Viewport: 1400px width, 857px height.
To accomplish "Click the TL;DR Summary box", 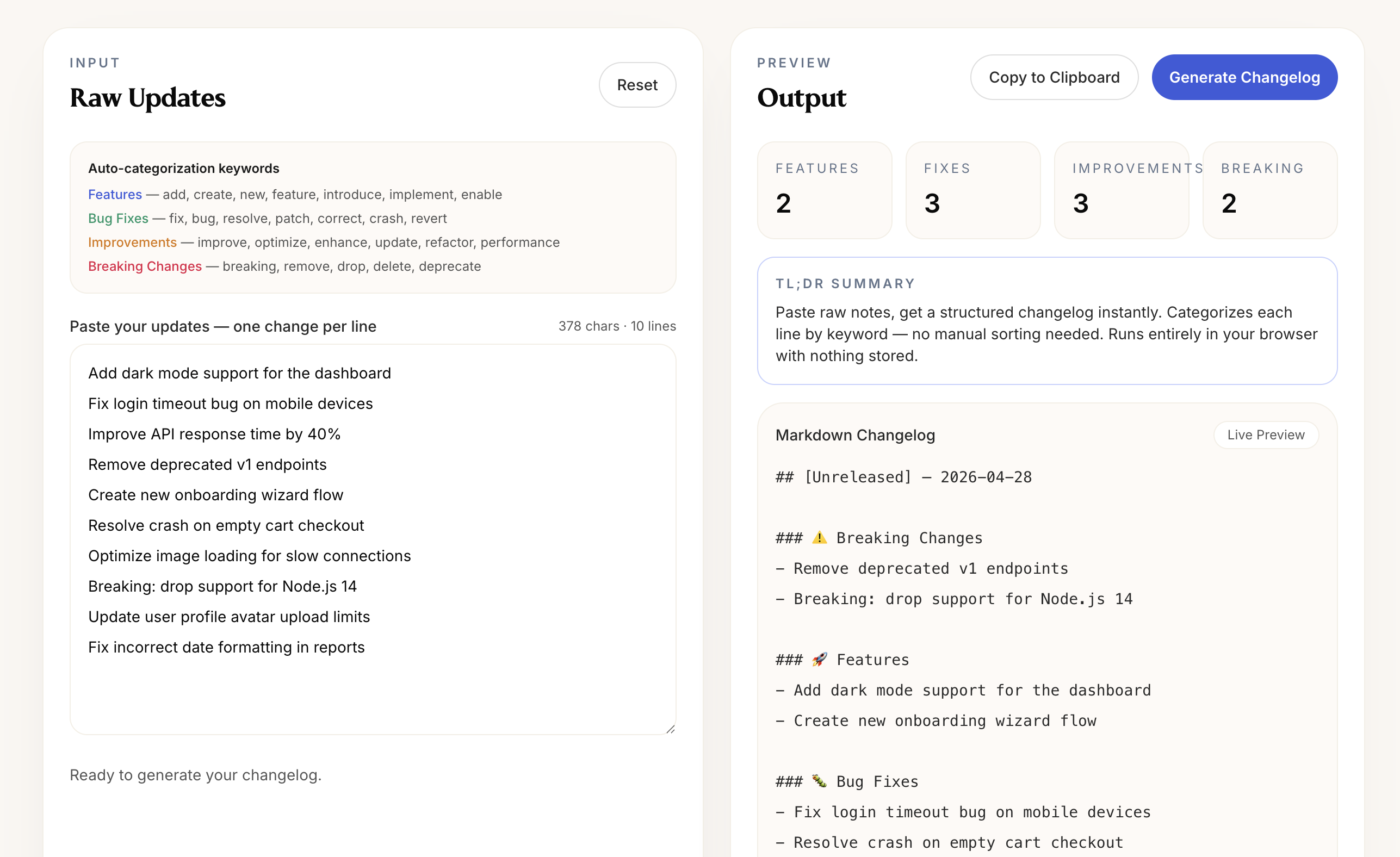I will 1046,321.
